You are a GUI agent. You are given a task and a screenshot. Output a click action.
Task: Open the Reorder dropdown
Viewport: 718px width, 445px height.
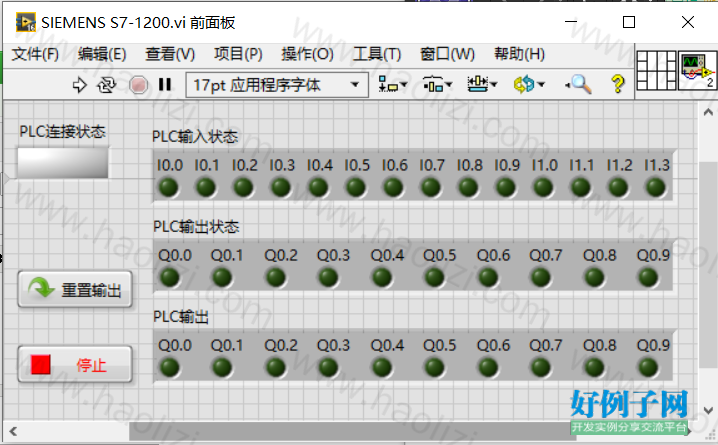tap(529, 85)
